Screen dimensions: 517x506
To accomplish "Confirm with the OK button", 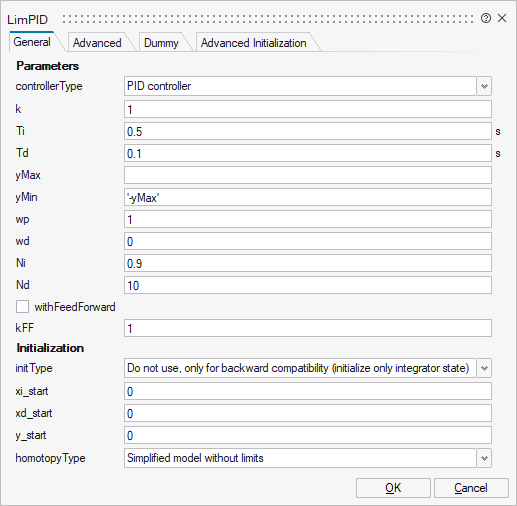I will tap(393, 488).
